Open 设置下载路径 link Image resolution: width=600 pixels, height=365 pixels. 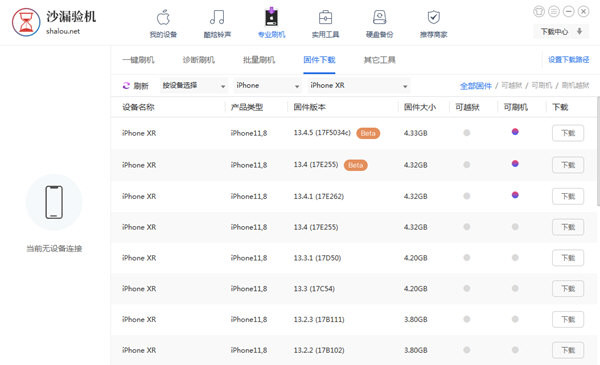click(x=569, y=60)
